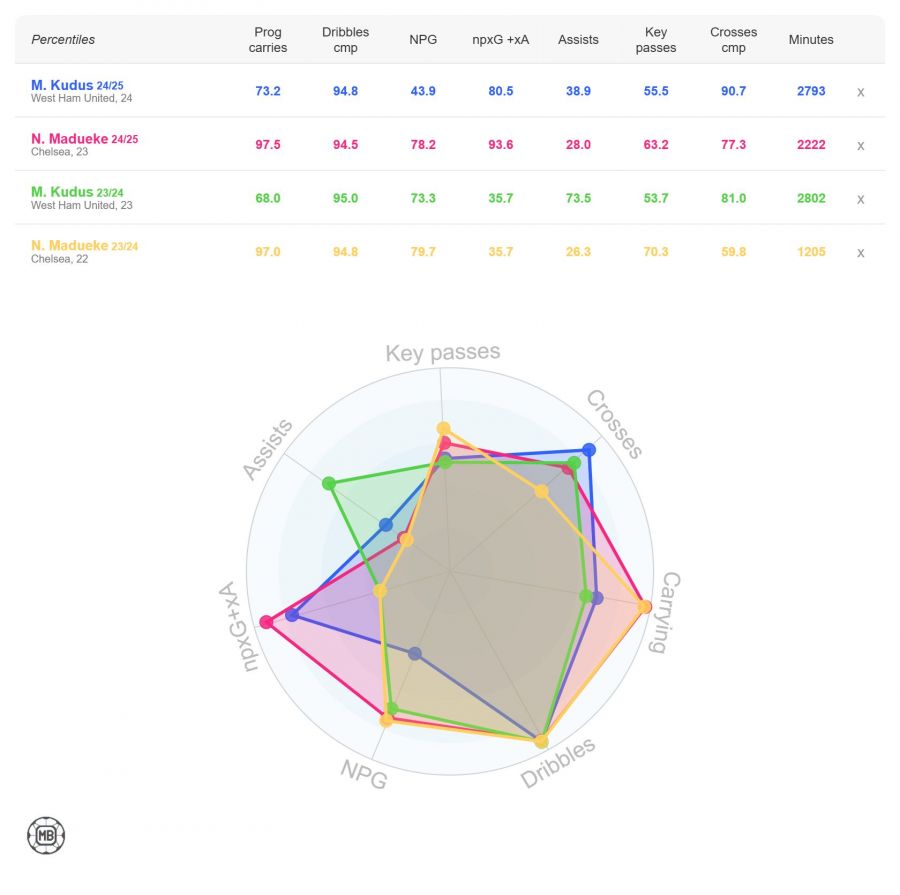
Task: Click the npxG +xA column header
Action: coord(501,40)
